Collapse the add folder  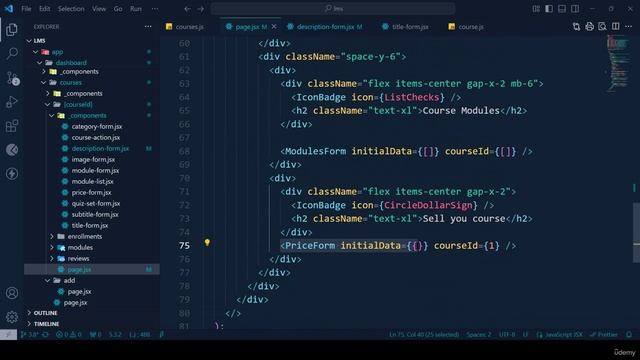[x=48, y=280]
